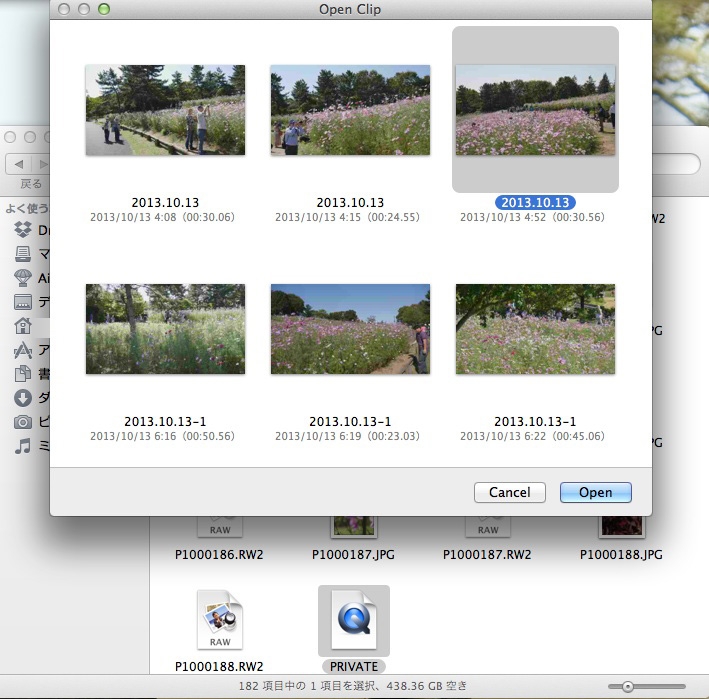
Task: Click the Finder status bar selection text
Action: point(352,686)
